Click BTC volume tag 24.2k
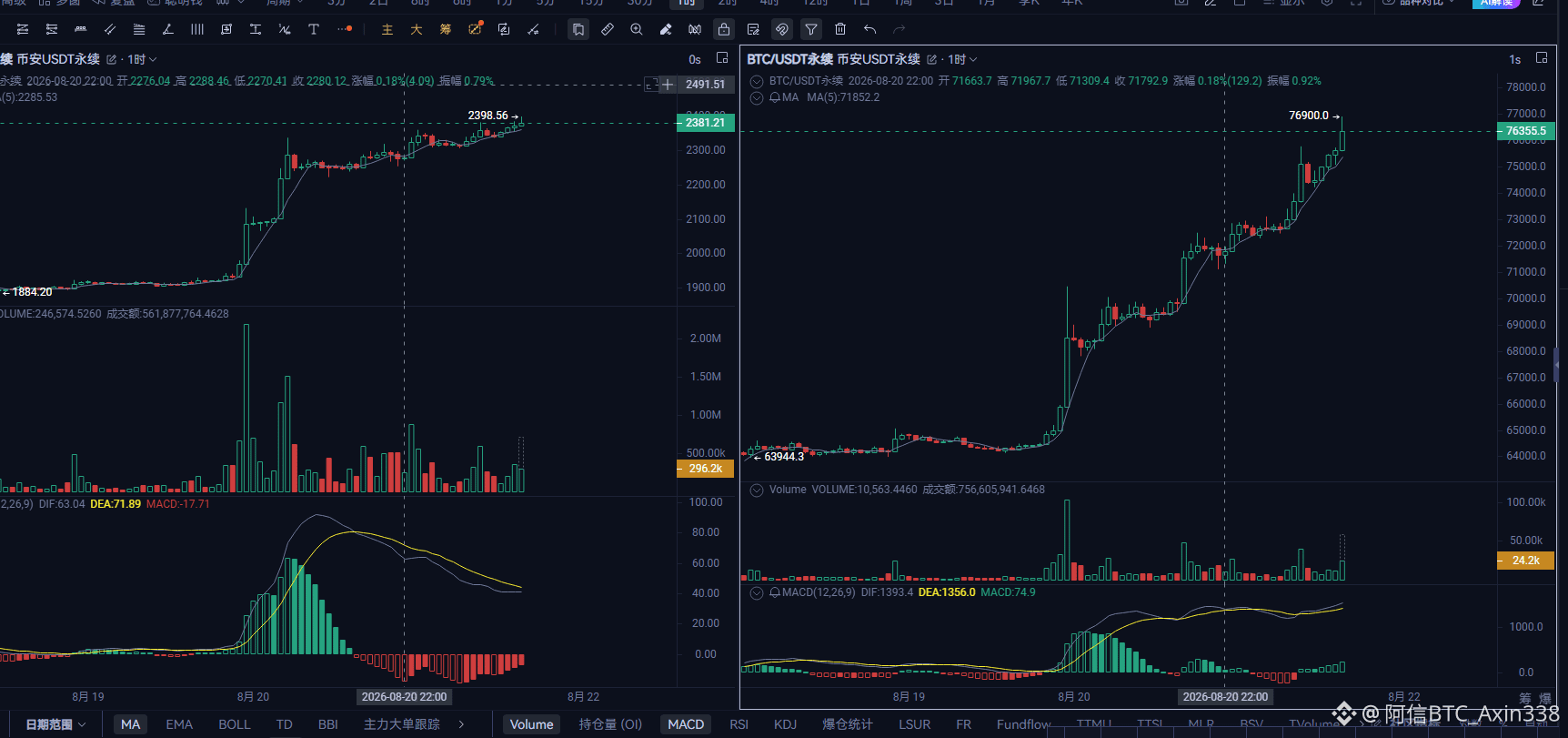1568x738 pixels. pos(1525,561)
